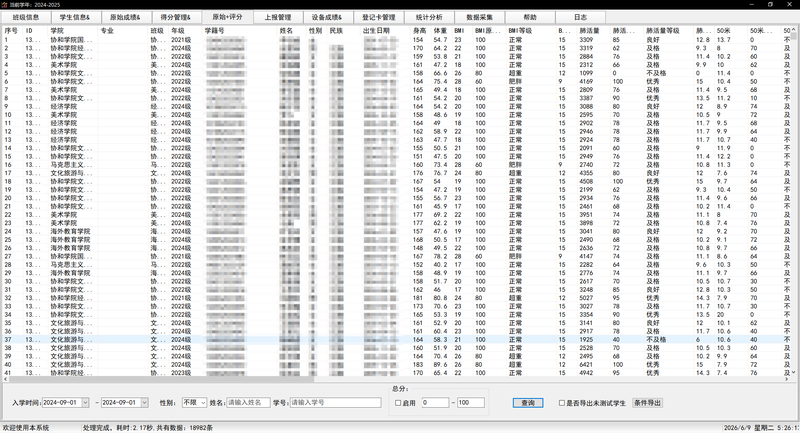Switch to the 学生信息& tab

(x=75, y=17)
